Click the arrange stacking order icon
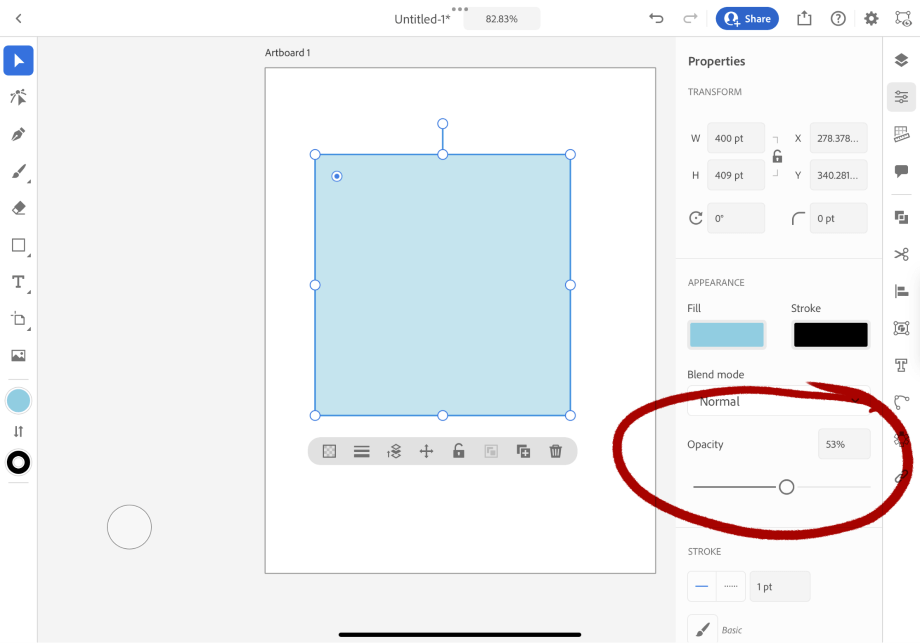Image resolution: width=920 pixels, height=643 pixels. tap(394, 451)
